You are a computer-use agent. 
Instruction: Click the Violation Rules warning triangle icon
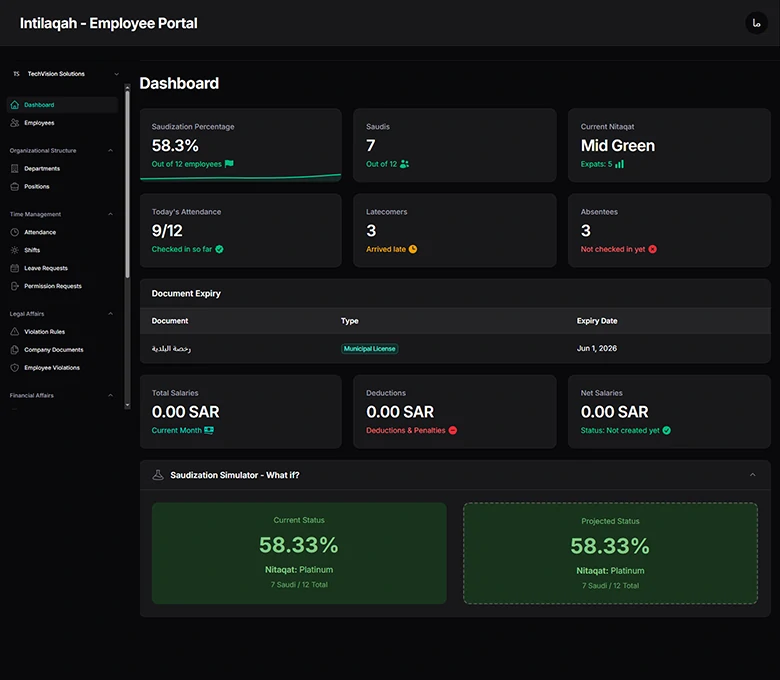tap(14, 331)
